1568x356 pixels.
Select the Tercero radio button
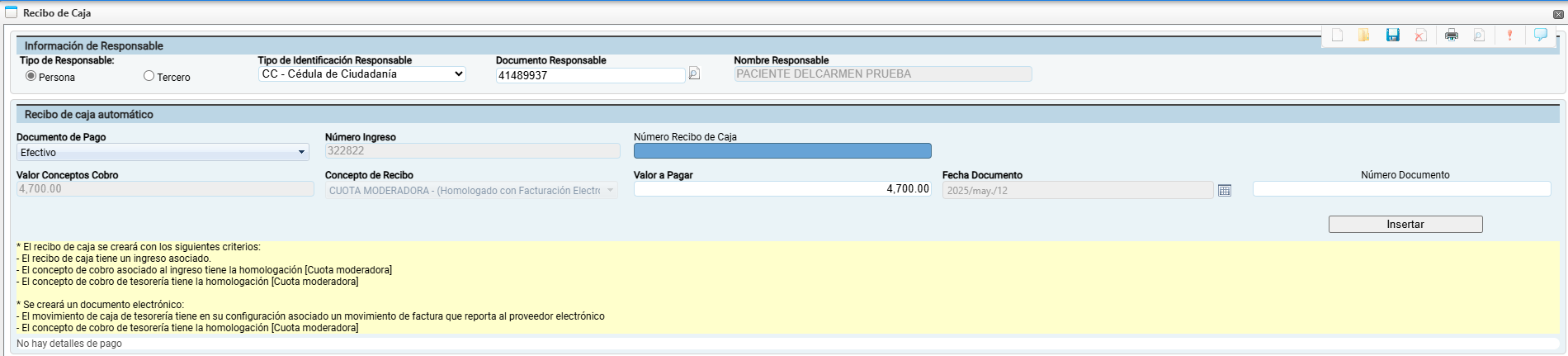tap(149, 76)
